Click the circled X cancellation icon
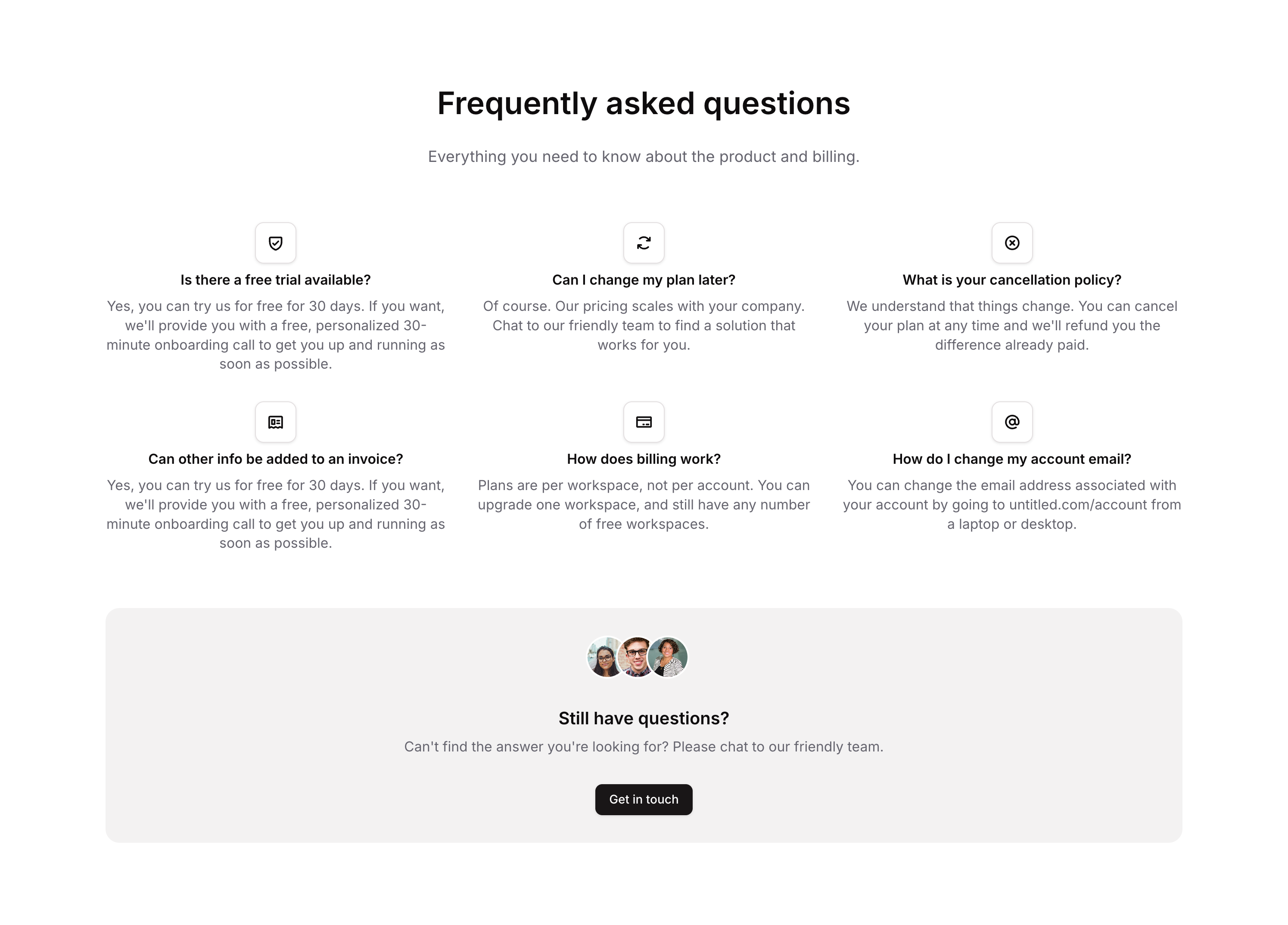 1011,243
